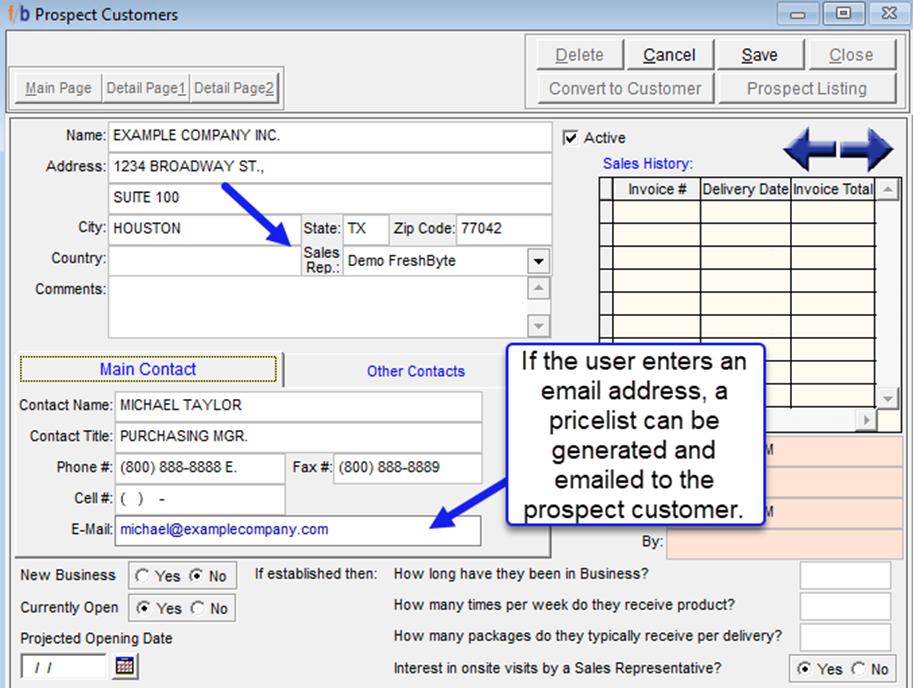
Task: Click the Cancel button
Action: tap(669, 55)
